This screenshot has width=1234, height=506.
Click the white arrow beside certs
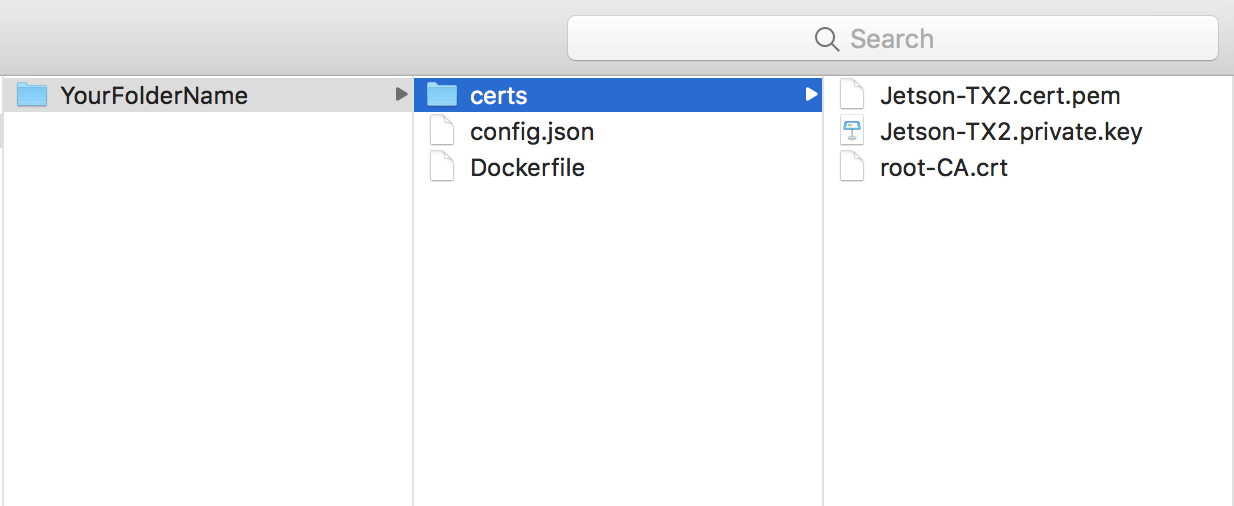811,95
